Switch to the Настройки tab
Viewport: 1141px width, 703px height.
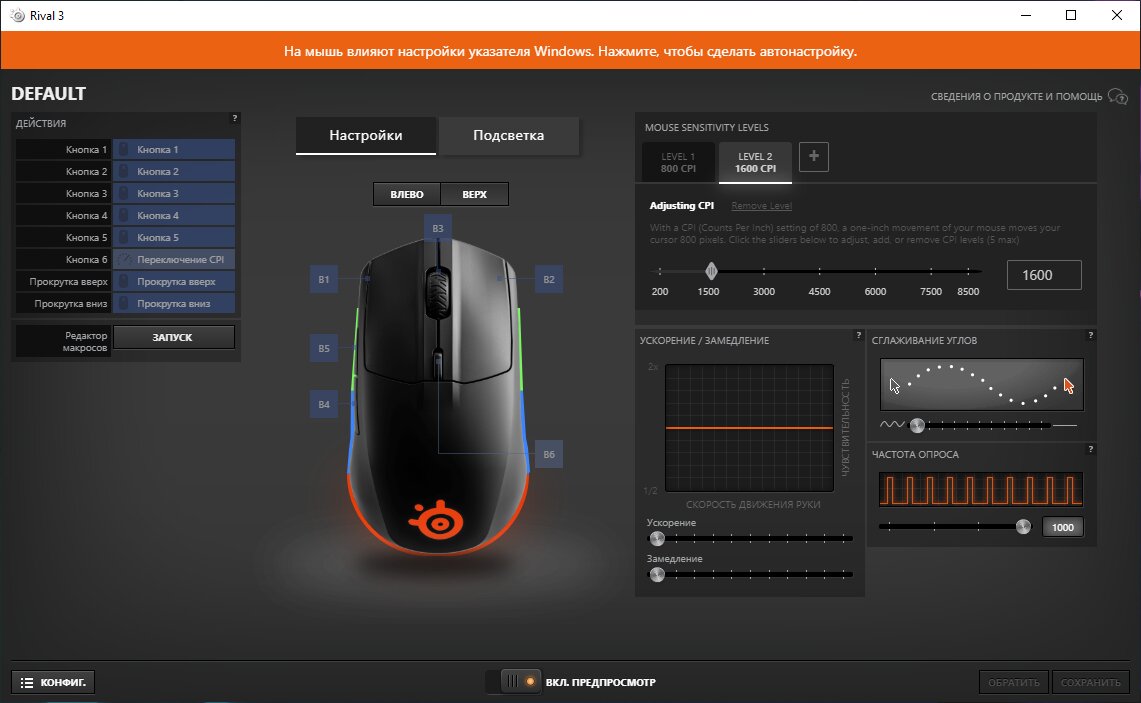coord(365,135)
